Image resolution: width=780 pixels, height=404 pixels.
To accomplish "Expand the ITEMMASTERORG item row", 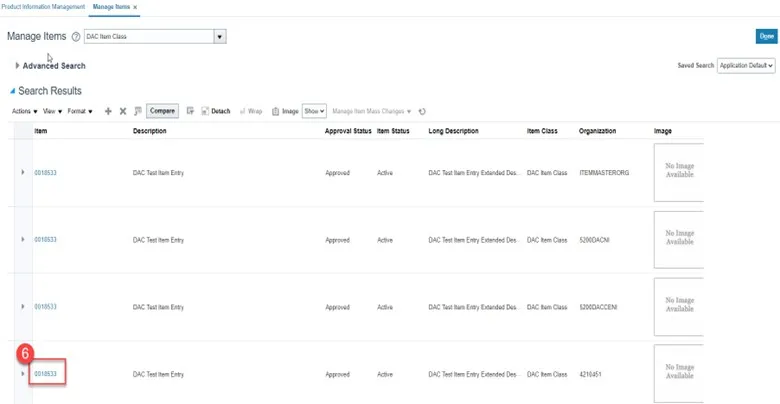I will (x=22, y=172).
